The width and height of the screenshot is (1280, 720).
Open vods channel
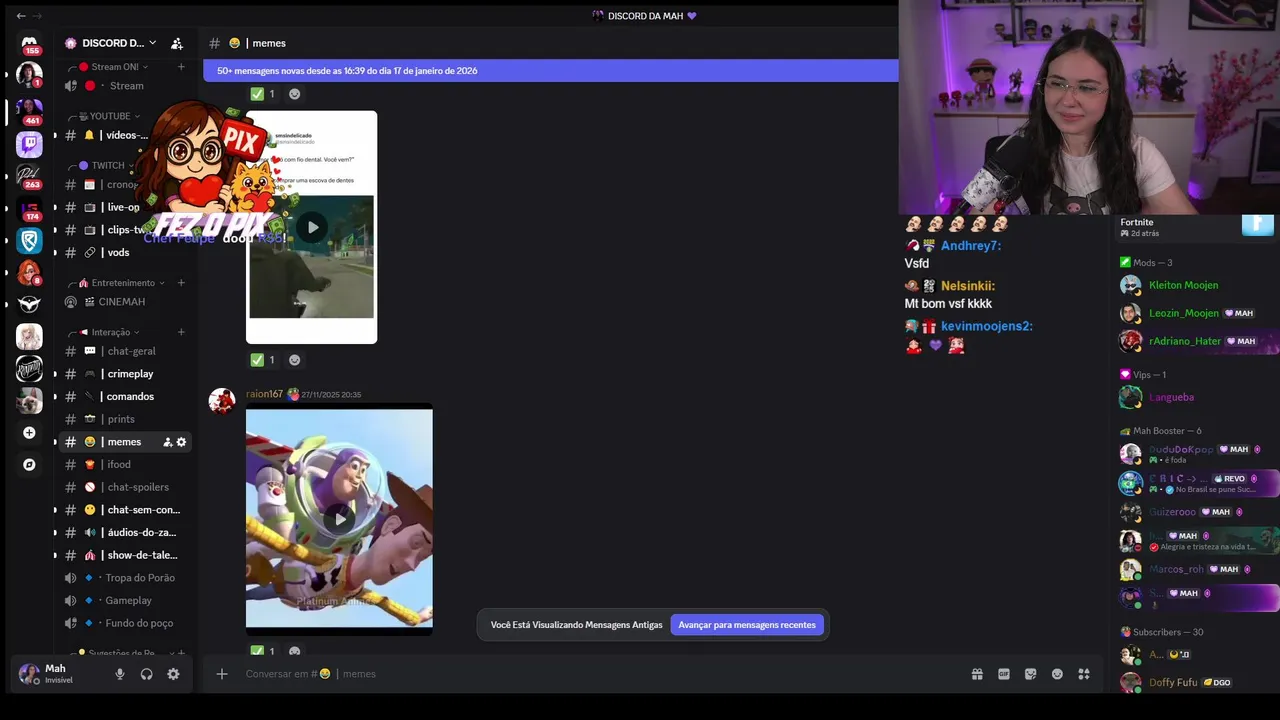[123, 253]
